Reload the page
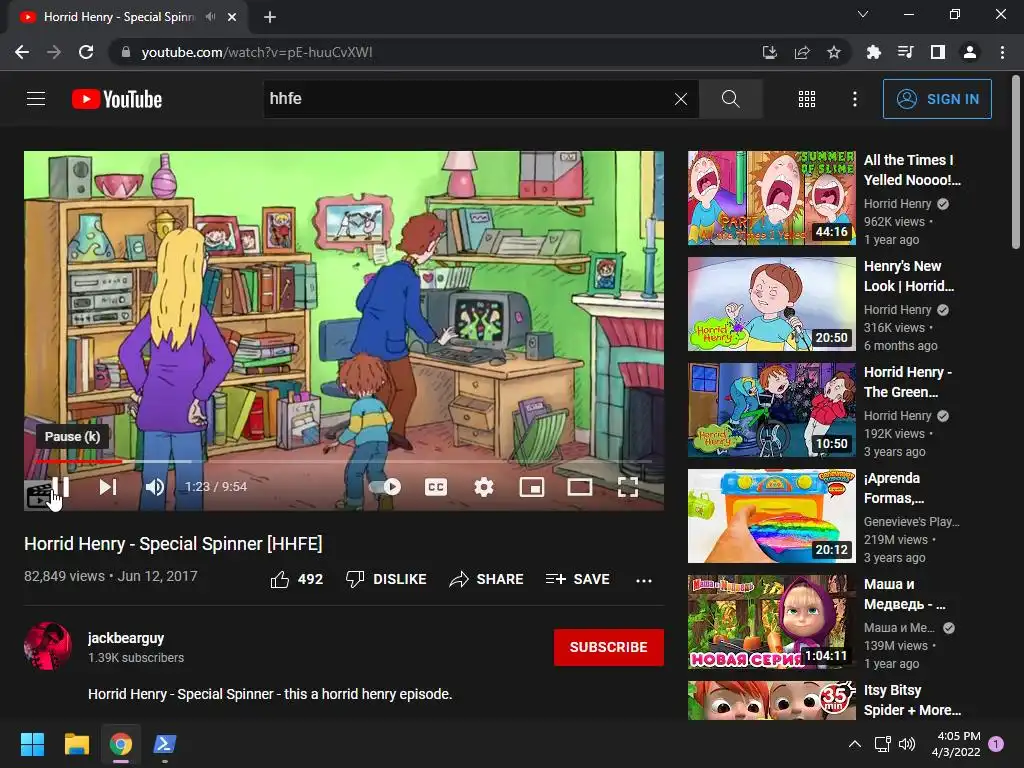The height and width of the screenshot is (768, 1024). [86, 52]
